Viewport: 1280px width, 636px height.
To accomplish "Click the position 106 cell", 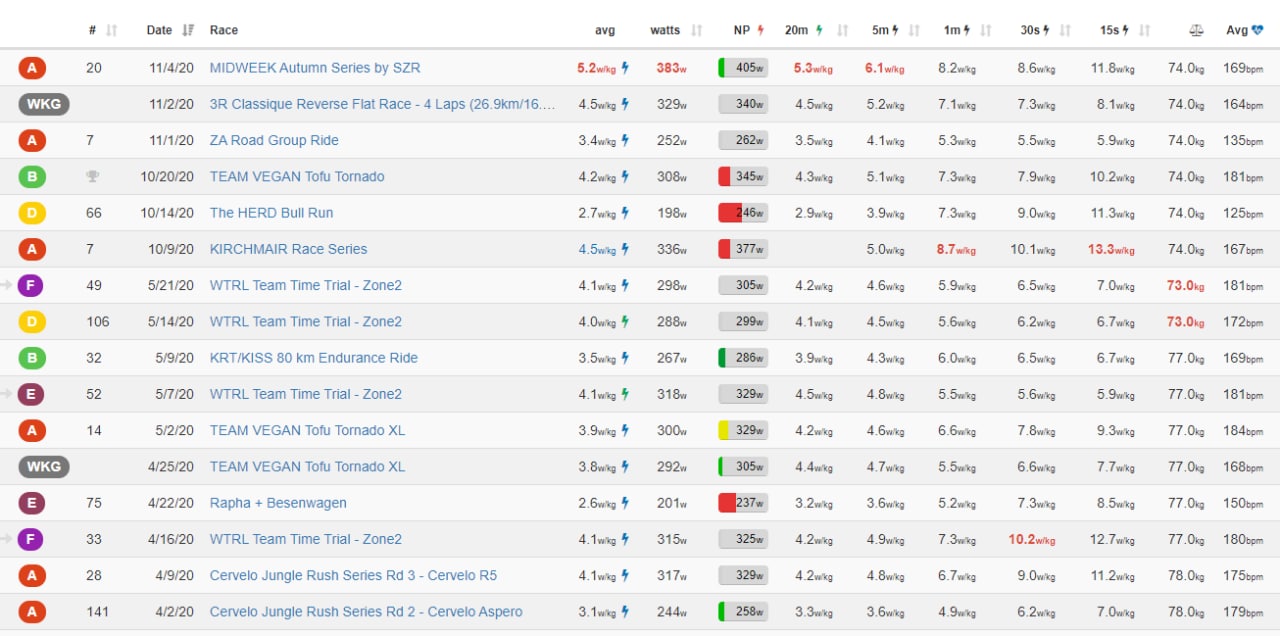I will [98, 322].
